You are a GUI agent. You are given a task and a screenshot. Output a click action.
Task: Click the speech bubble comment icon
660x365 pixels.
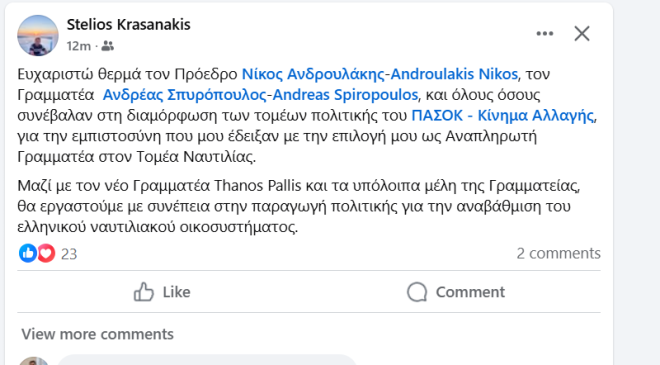tap(417, 292)
